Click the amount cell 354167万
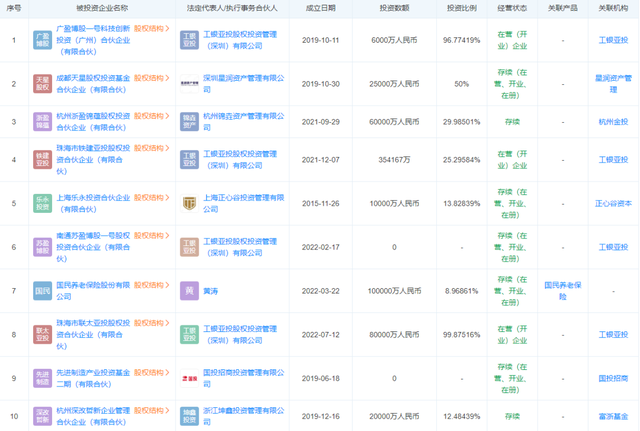 click(x=394, y=160)
